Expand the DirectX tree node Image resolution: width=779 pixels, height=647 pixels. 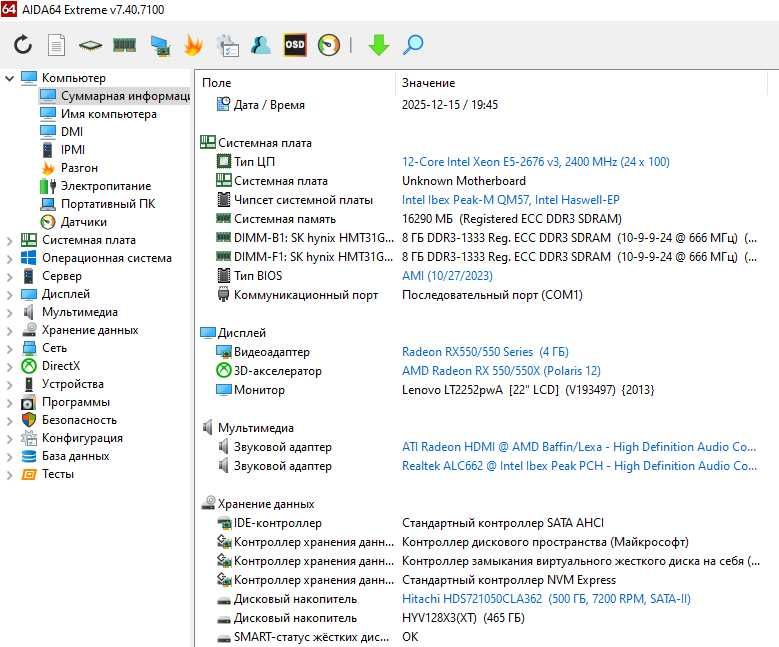[x=9, y=366]
